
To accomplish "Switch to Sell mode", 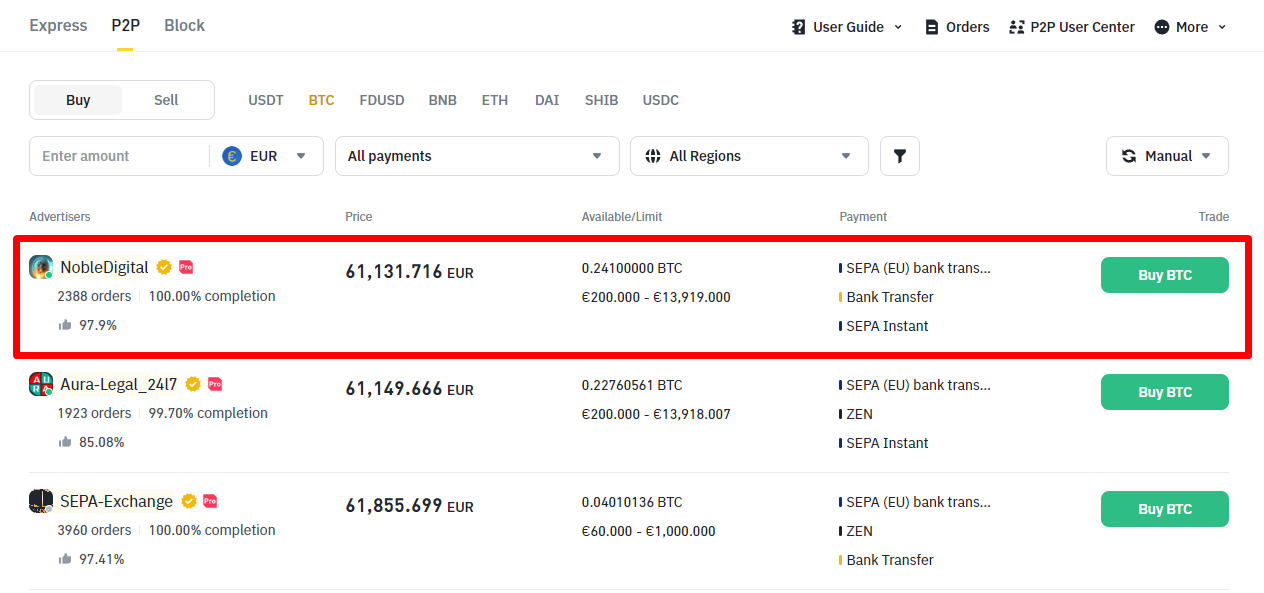I will click(x=166, y=100).
